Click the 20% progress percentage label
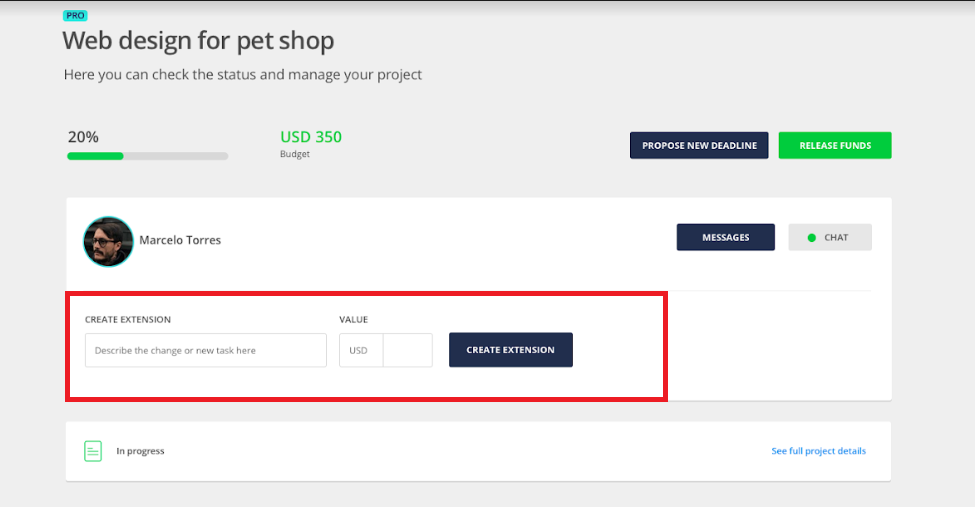This screenshot has height=507, width=975. point(83,137)
